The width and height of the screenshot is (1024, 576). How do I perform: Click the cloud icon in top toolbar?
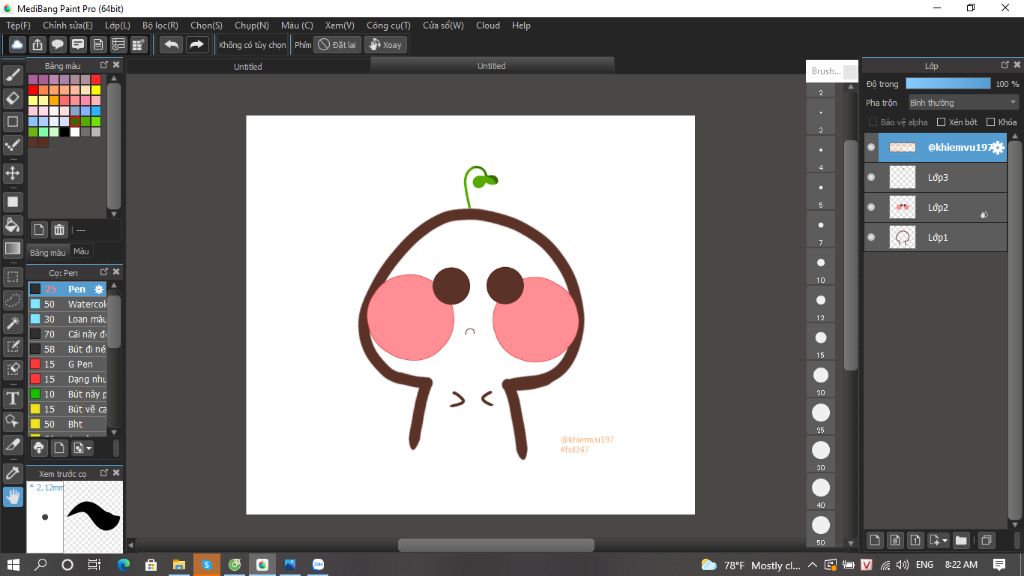(x=17, y=44)
